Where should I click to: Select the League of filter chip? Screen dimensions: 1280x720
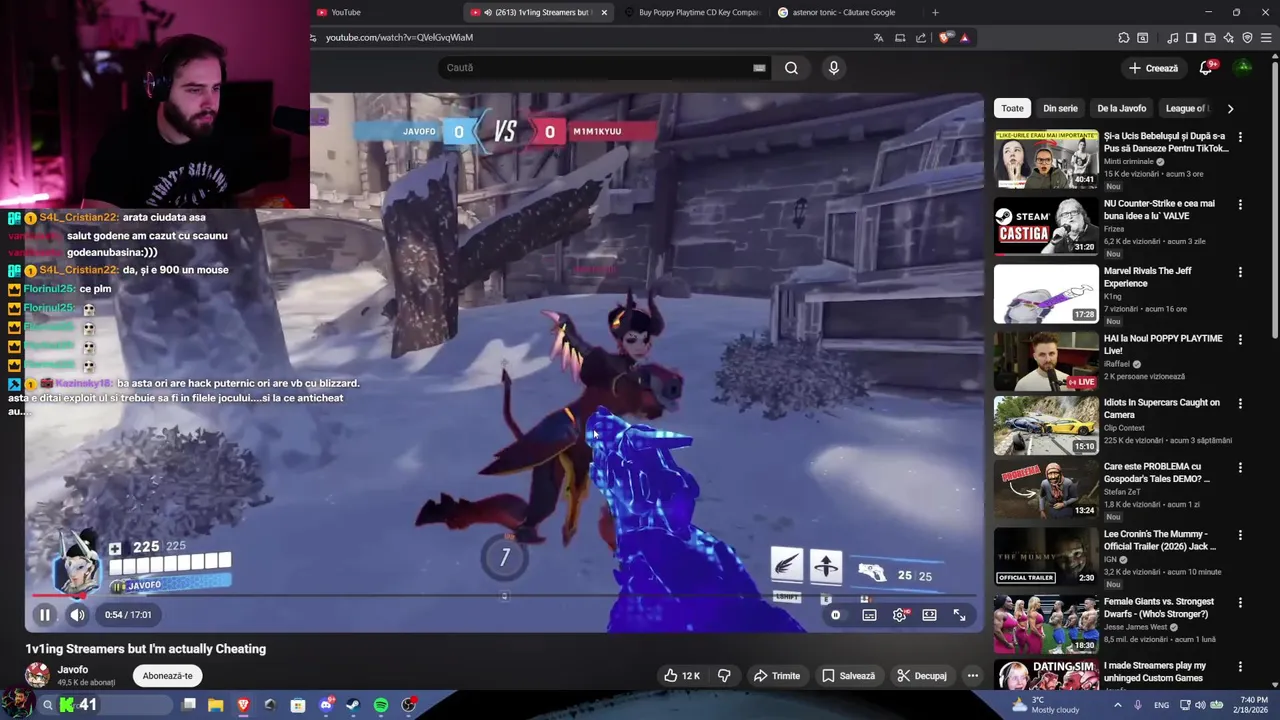(1186, 108)
